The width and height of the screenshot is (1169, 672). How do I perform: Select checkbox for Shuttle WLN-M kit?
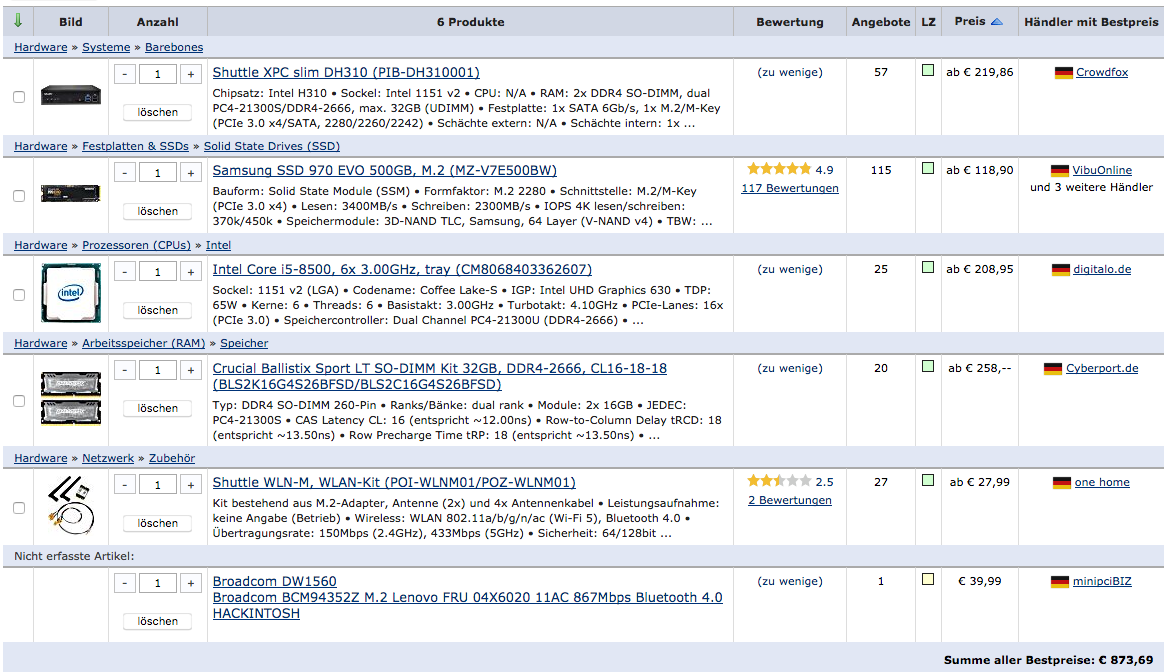tap(19, 508)
